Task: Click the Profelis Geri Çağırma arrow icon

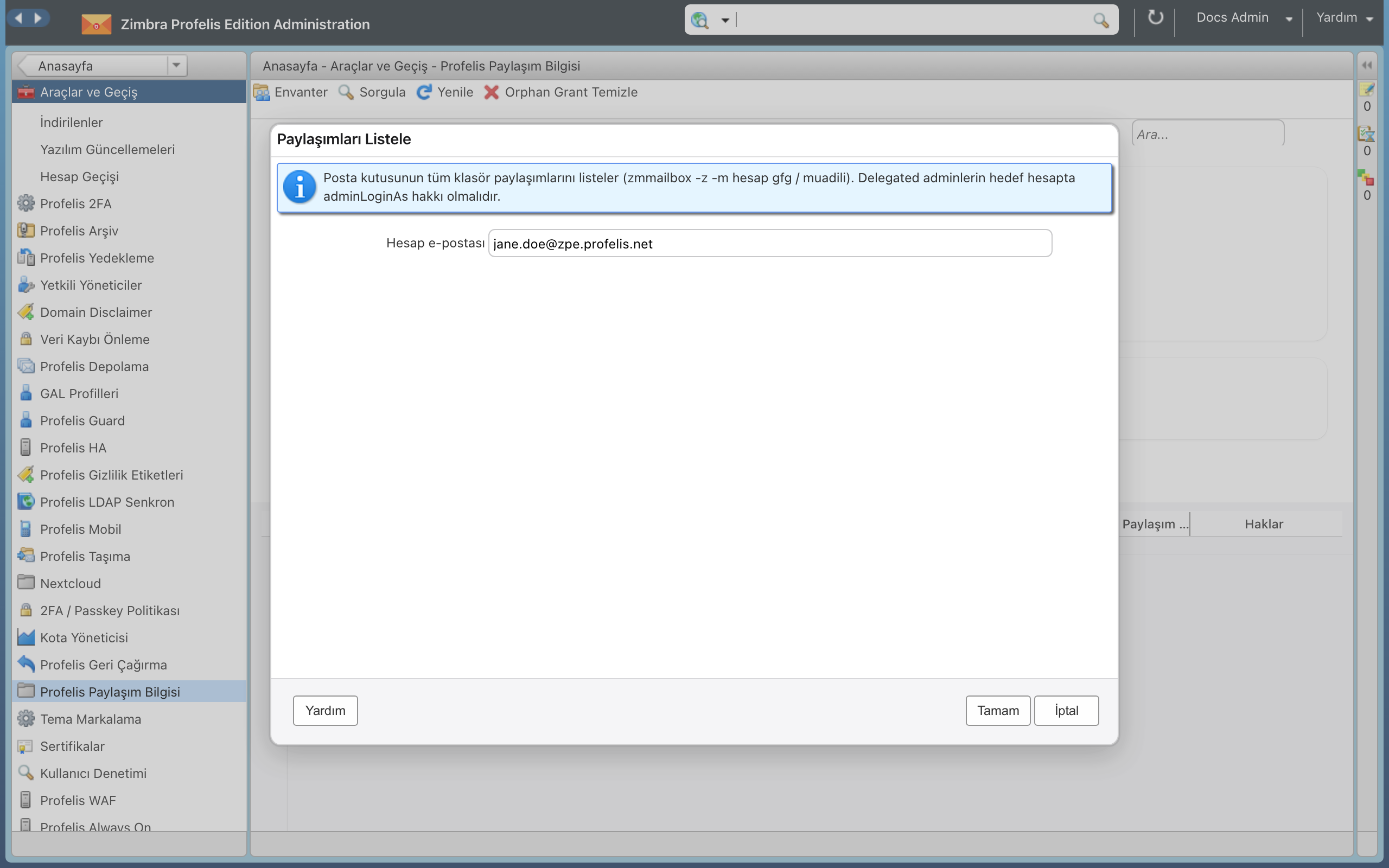Action: [26, 664]
